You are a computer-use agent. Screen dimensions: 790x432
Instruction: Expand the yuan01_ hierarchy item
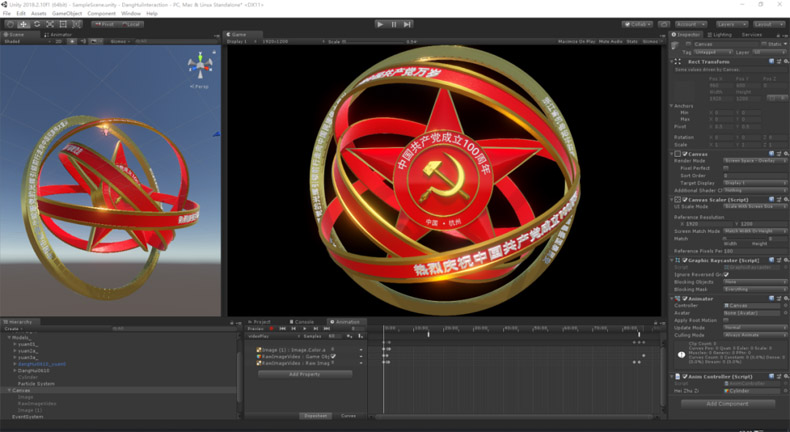click(x=15, y=344)
